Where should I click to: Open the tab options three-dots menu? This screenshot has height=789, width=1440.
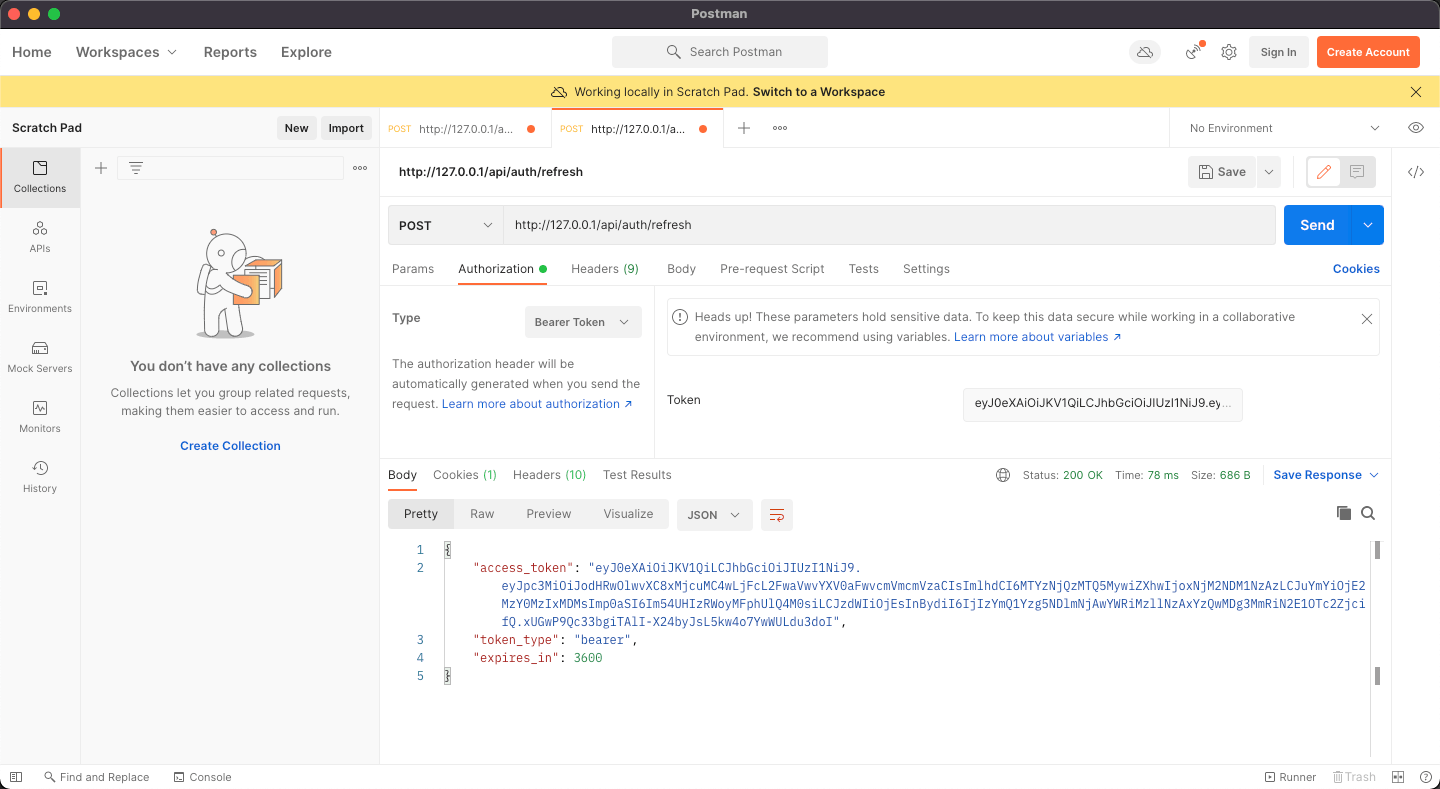(x=780, y=128)
